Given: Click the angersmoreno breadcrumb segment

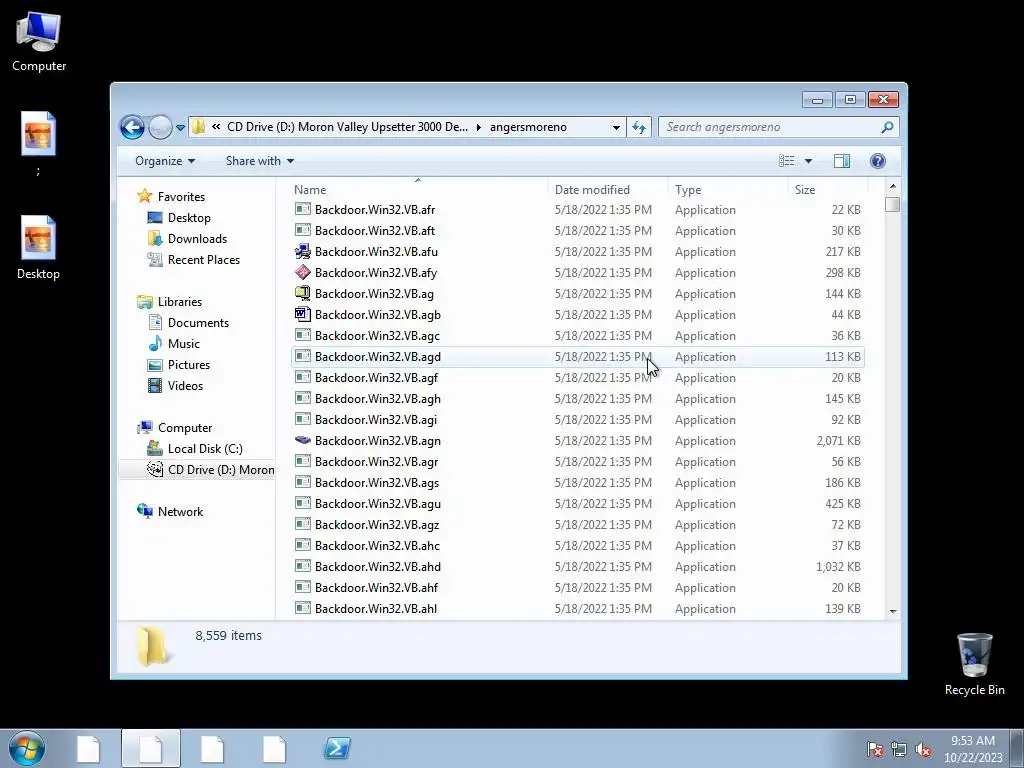Looking at the screenshot, I should 528,127.
